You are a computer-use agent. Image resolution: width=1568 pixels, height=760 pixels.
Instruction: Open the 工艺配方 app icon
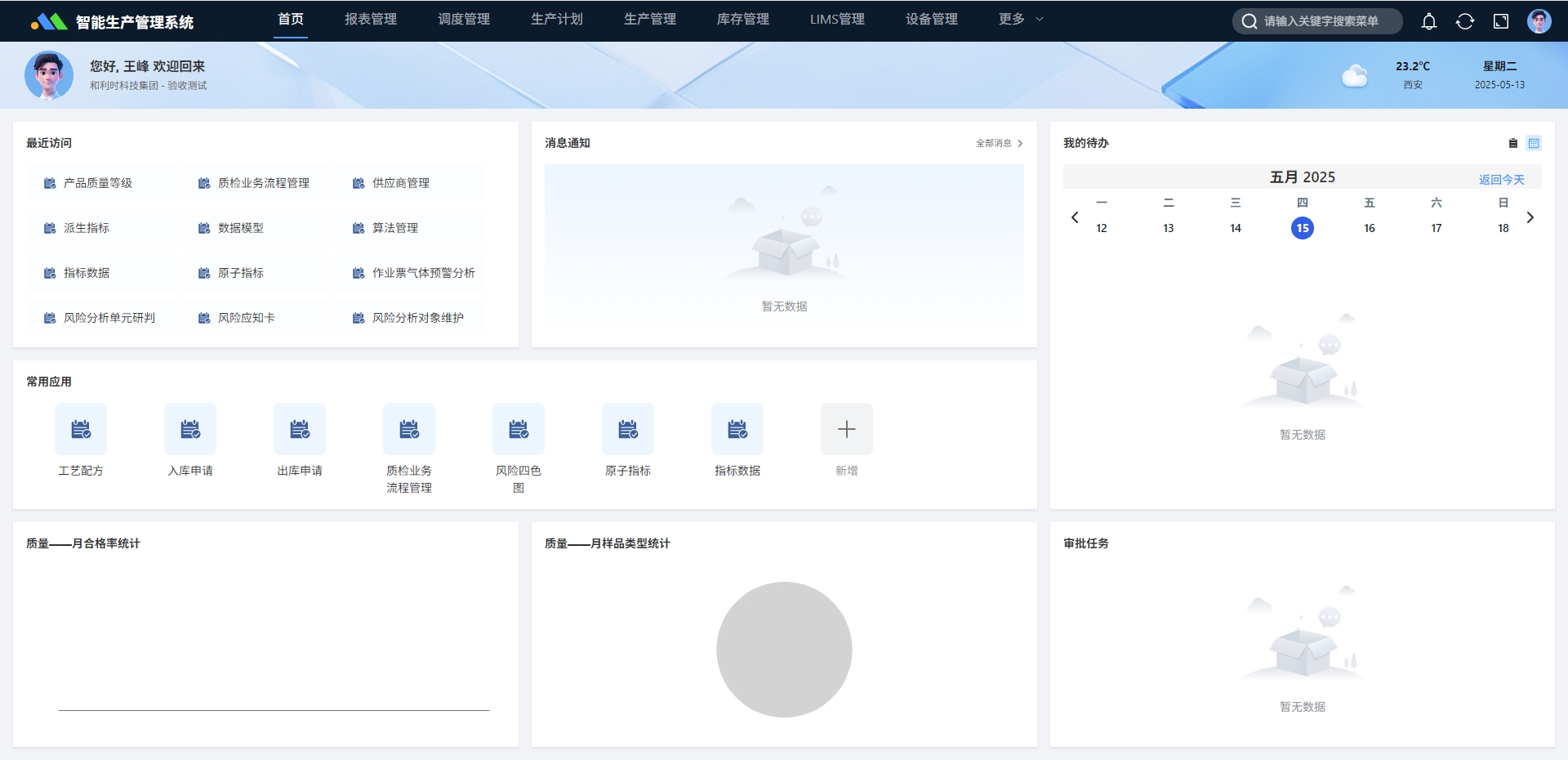[x=81, y=429]
